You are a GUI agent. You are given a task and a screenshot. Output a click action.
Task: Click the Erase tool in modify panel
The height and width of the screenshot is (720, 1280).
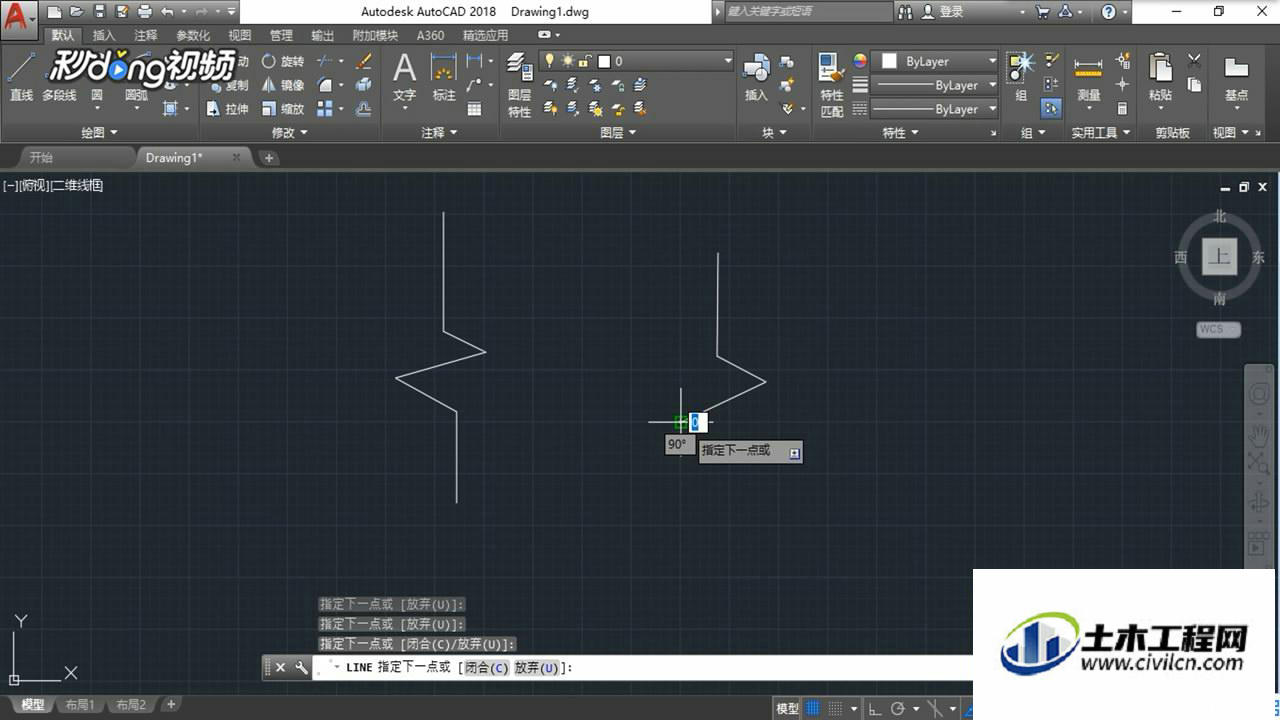pos(364,61)
